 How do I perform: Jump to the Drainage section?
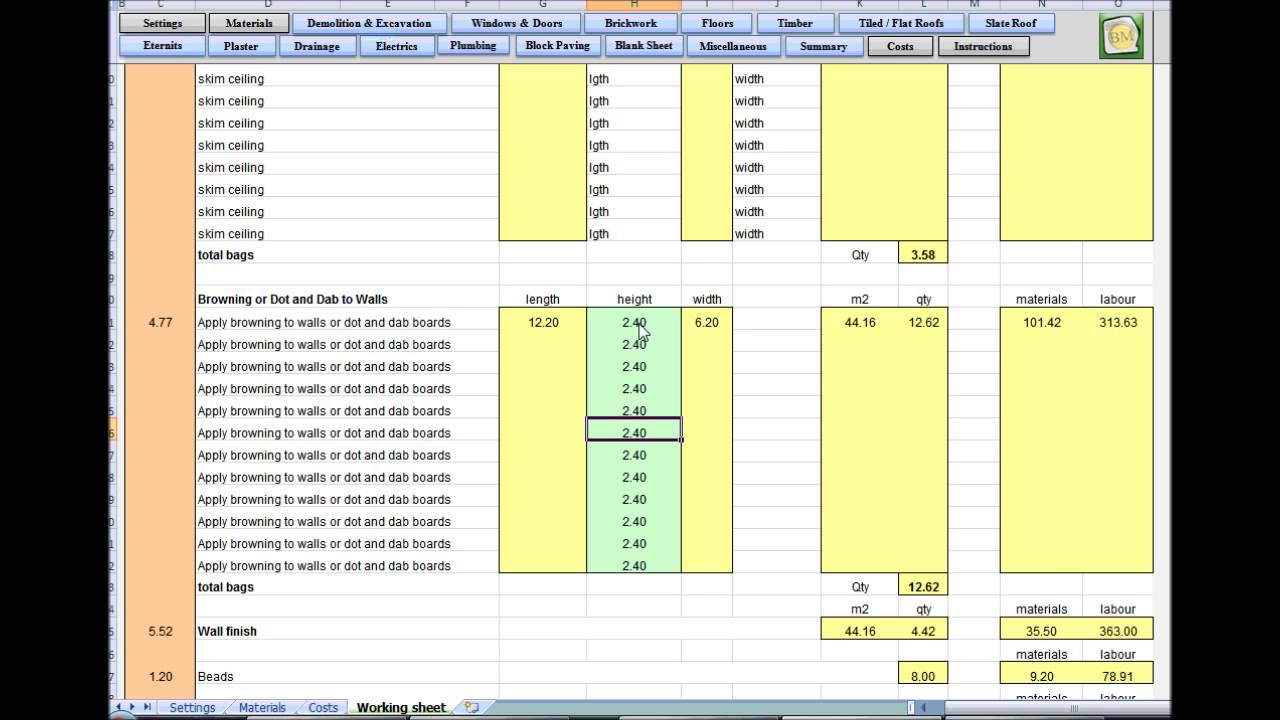click(x=316, y=46)
